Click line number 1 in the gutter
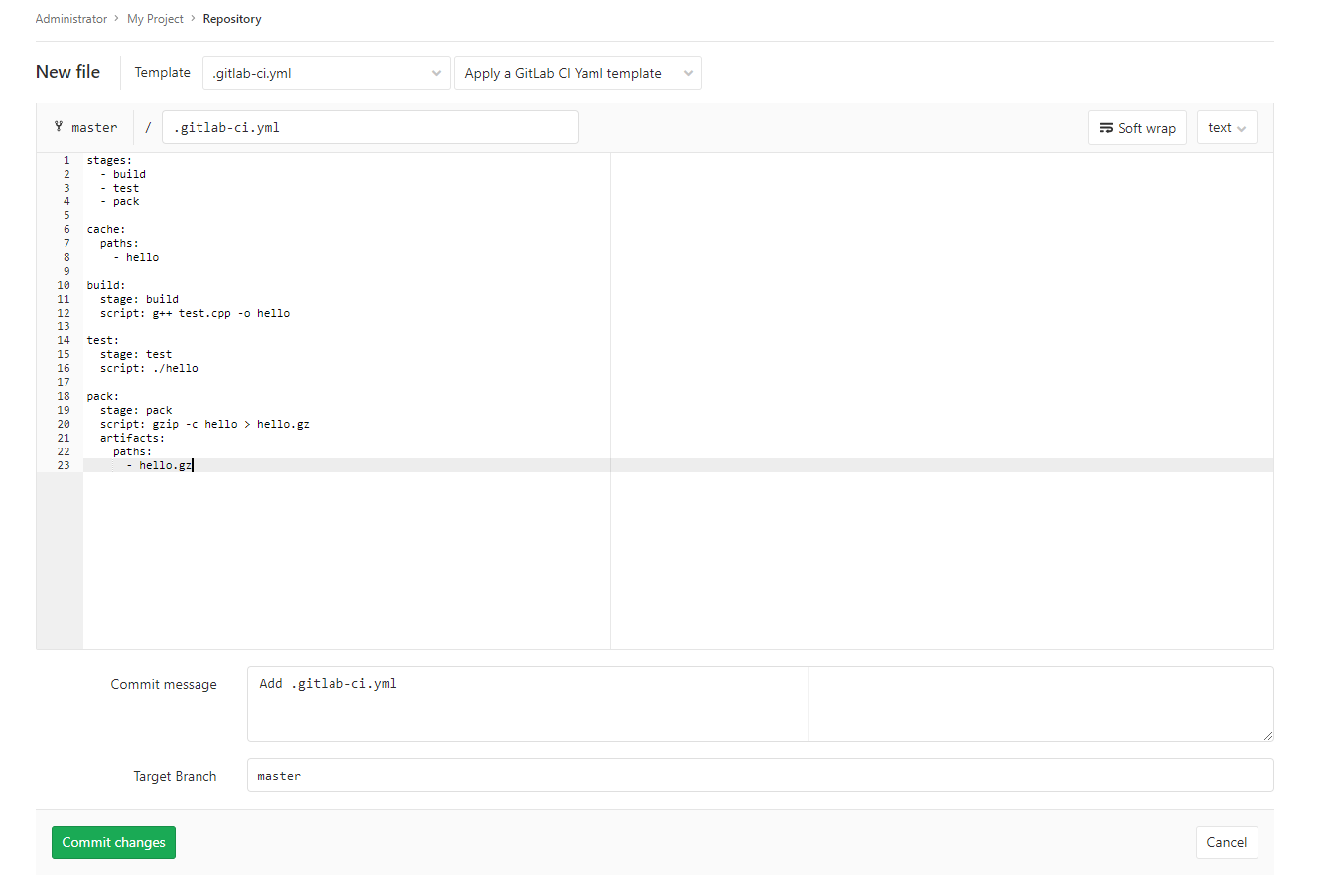 (66, 160)
